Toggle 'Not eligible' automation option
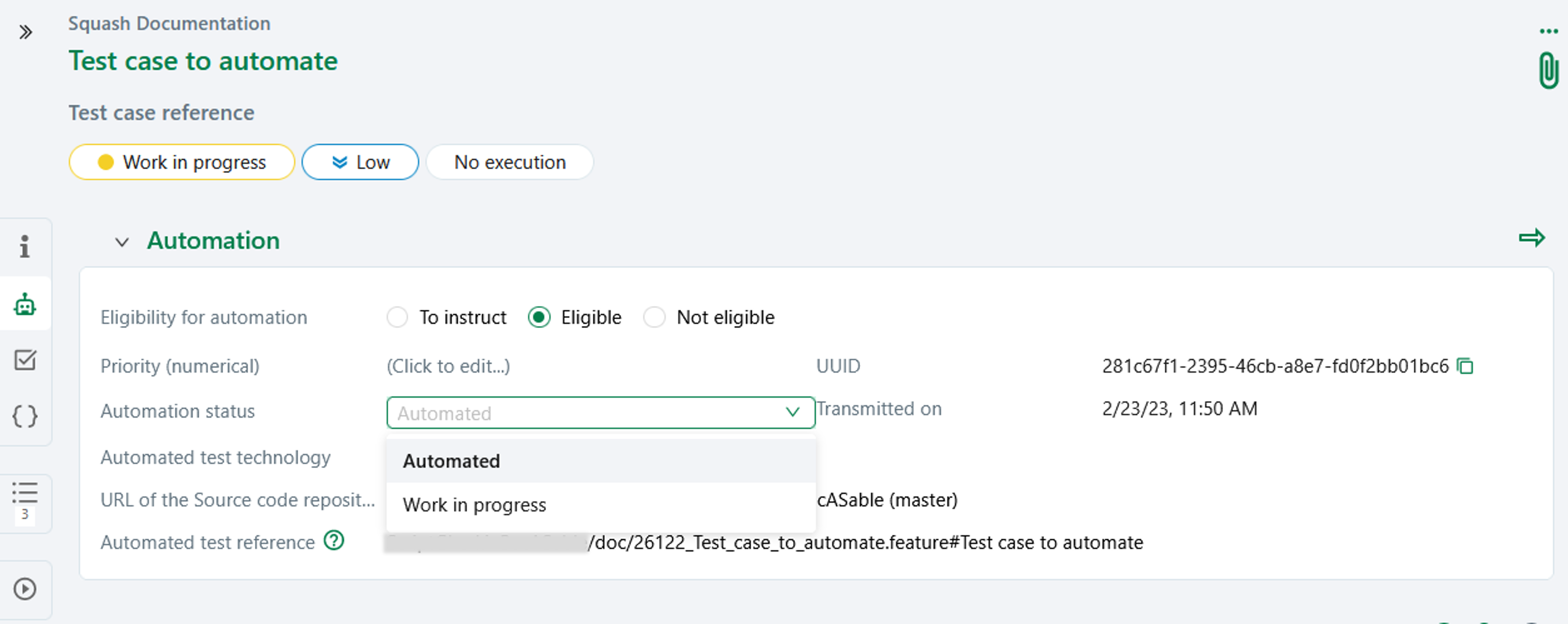The width and height of the screenshot is (1568, 624). tap(655, 318)
